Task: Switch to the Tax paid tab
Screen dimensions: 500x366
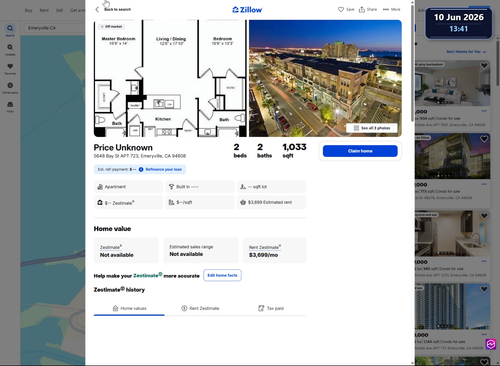Action: click(x=271, y=308)
